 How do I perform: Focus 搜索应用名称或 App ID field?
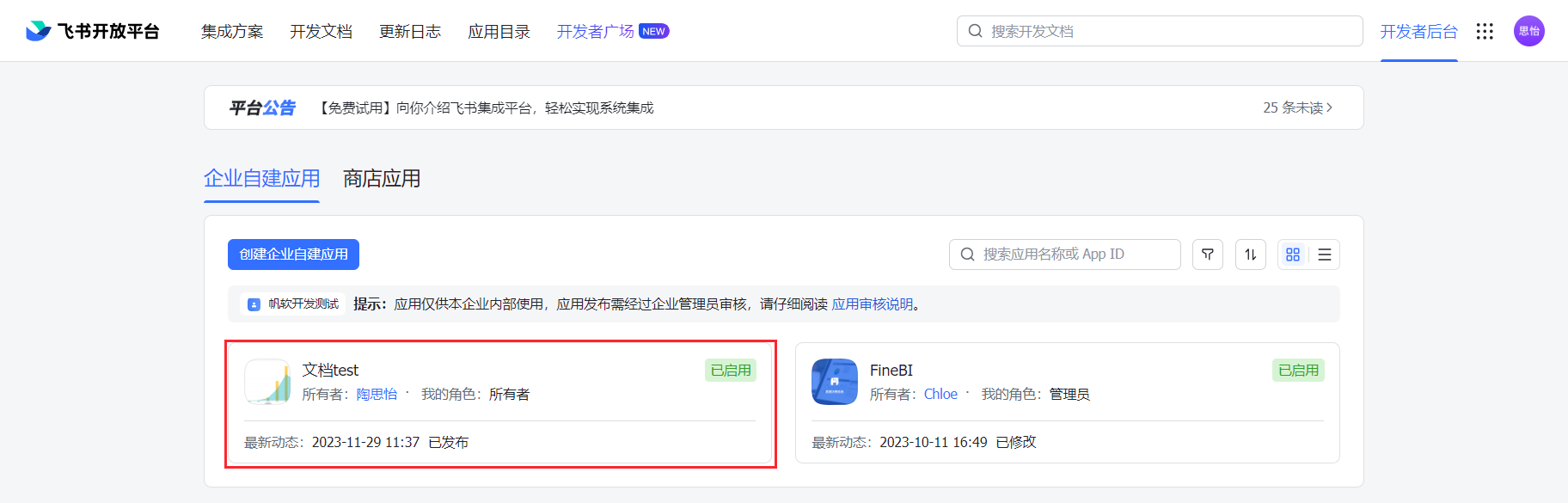(x=1064, y=255)
